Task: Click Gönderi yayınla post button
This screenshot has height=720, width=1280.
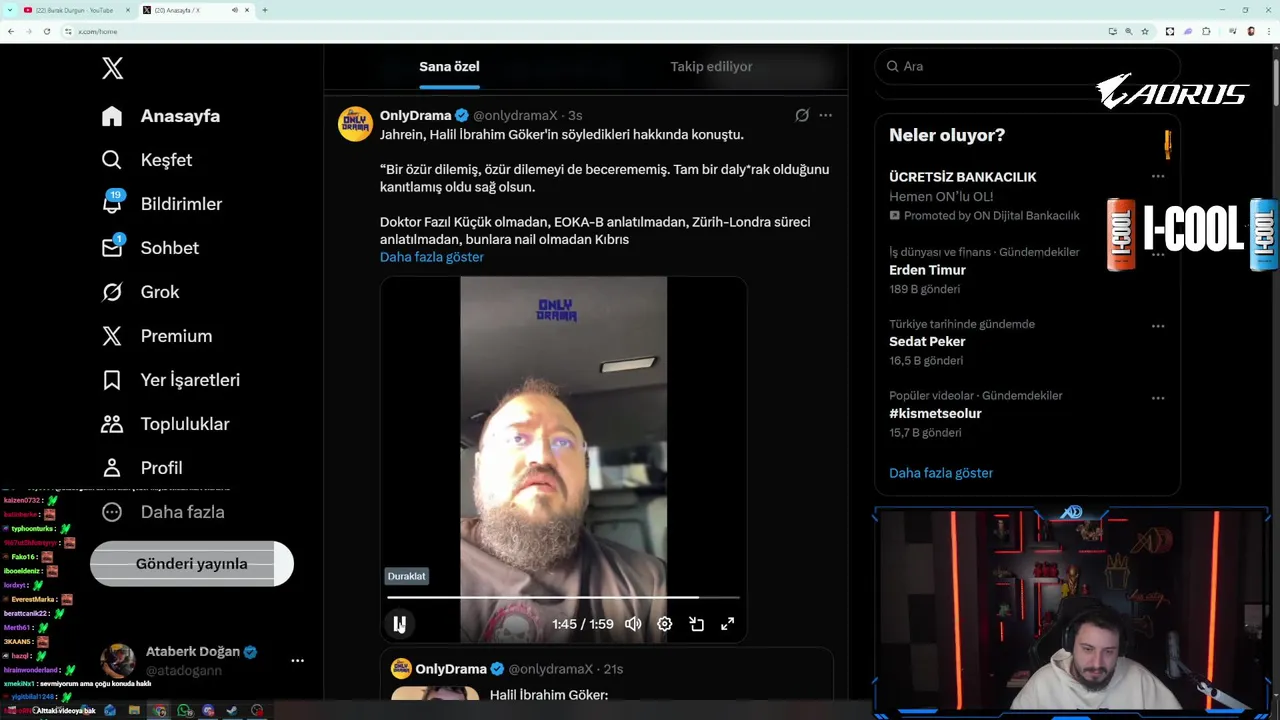Action: [192, 564]
